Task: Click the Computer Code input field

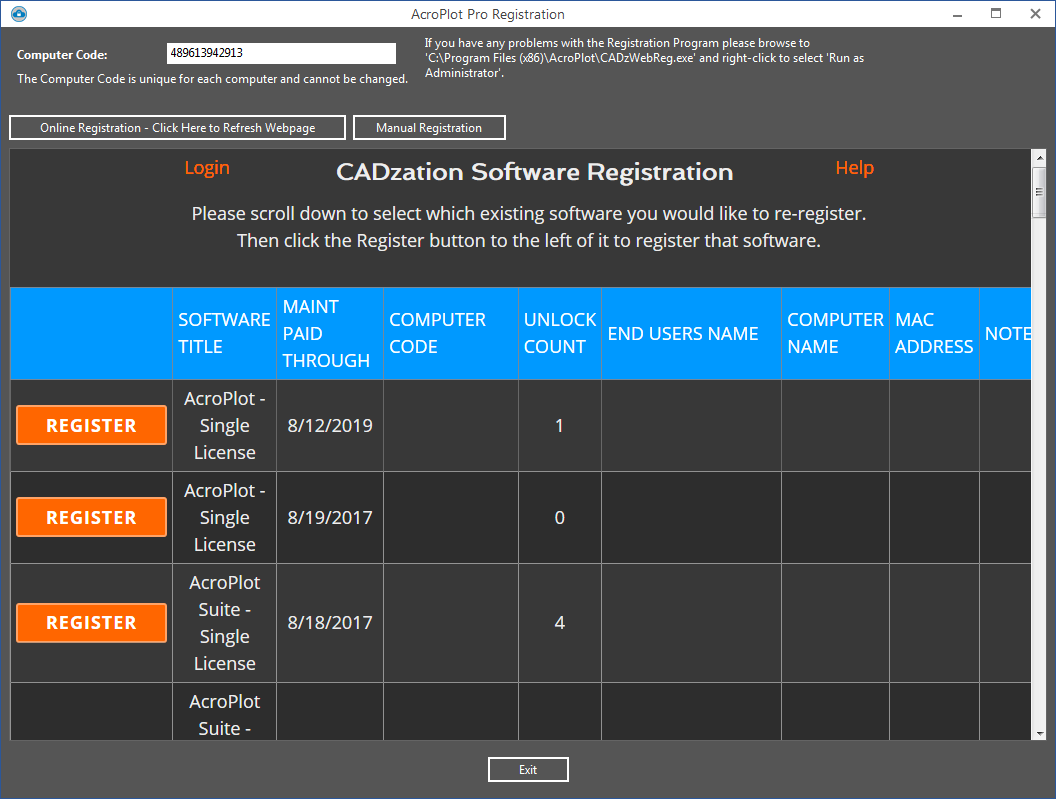Action: click(x=282, y=53)
